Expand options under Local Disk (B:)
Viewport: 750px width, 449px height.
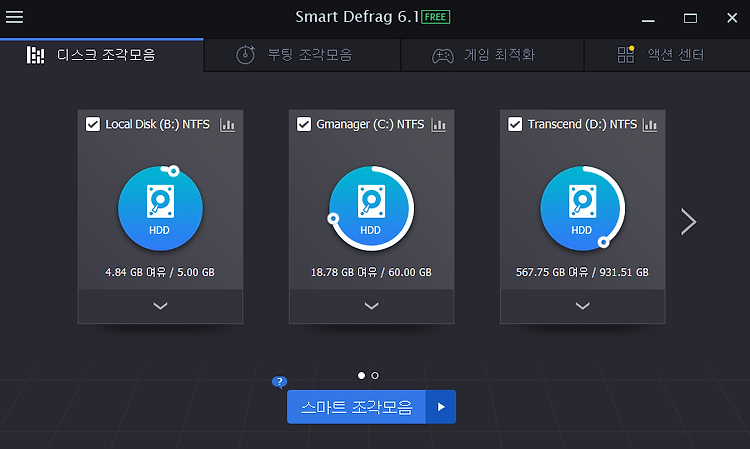tap(160, 306)
